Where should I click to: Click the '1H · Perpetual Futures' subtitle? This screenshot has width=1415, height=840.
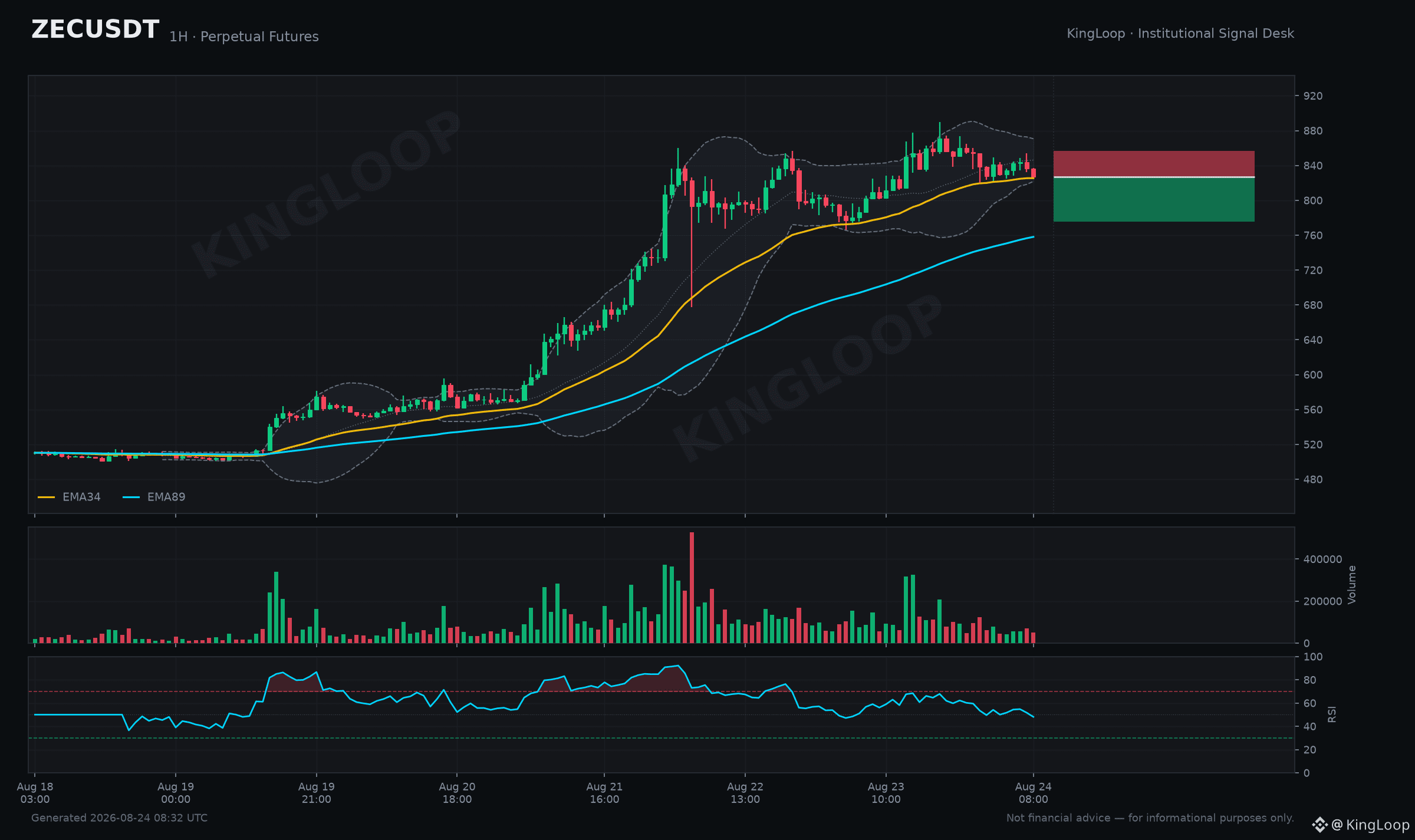point(244,37)
